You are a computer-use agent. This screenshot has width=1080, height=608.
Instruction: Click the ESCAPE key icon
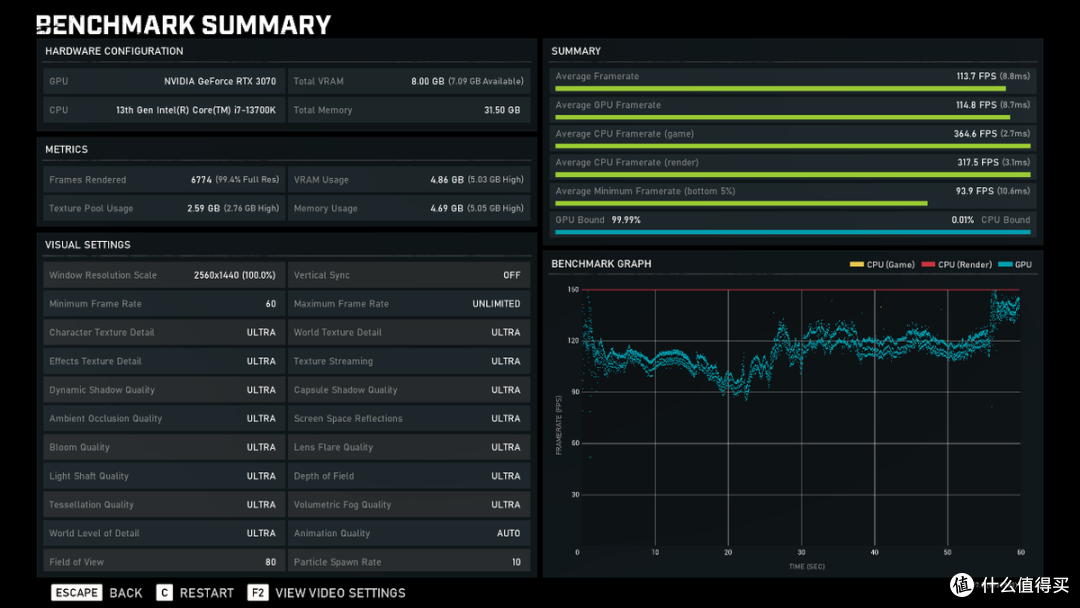pos(77,593)
